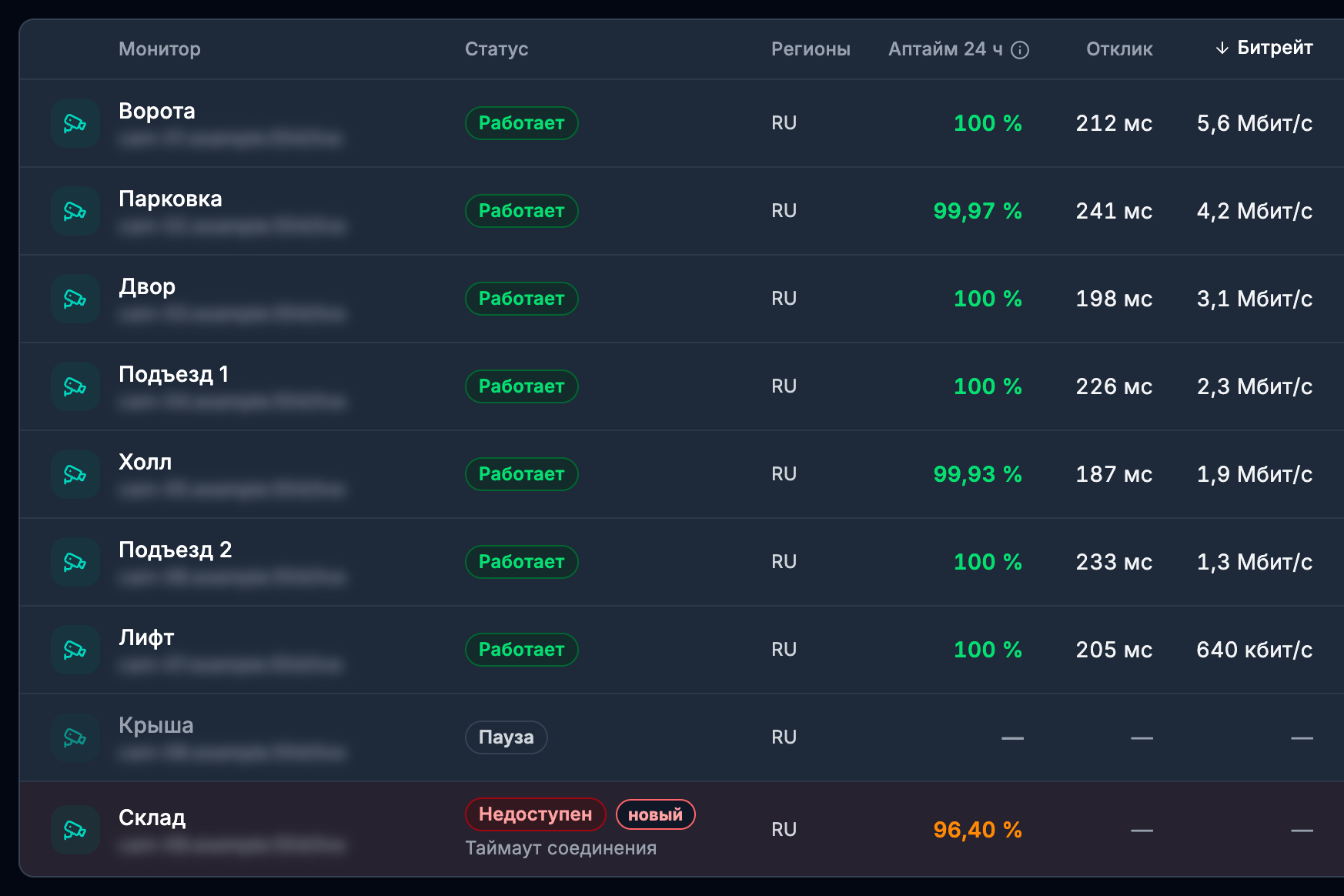This screenshot has width=1344, height=896.
Task: Click the Работает badge in Лифт row
Action: (x=522, y=650)
